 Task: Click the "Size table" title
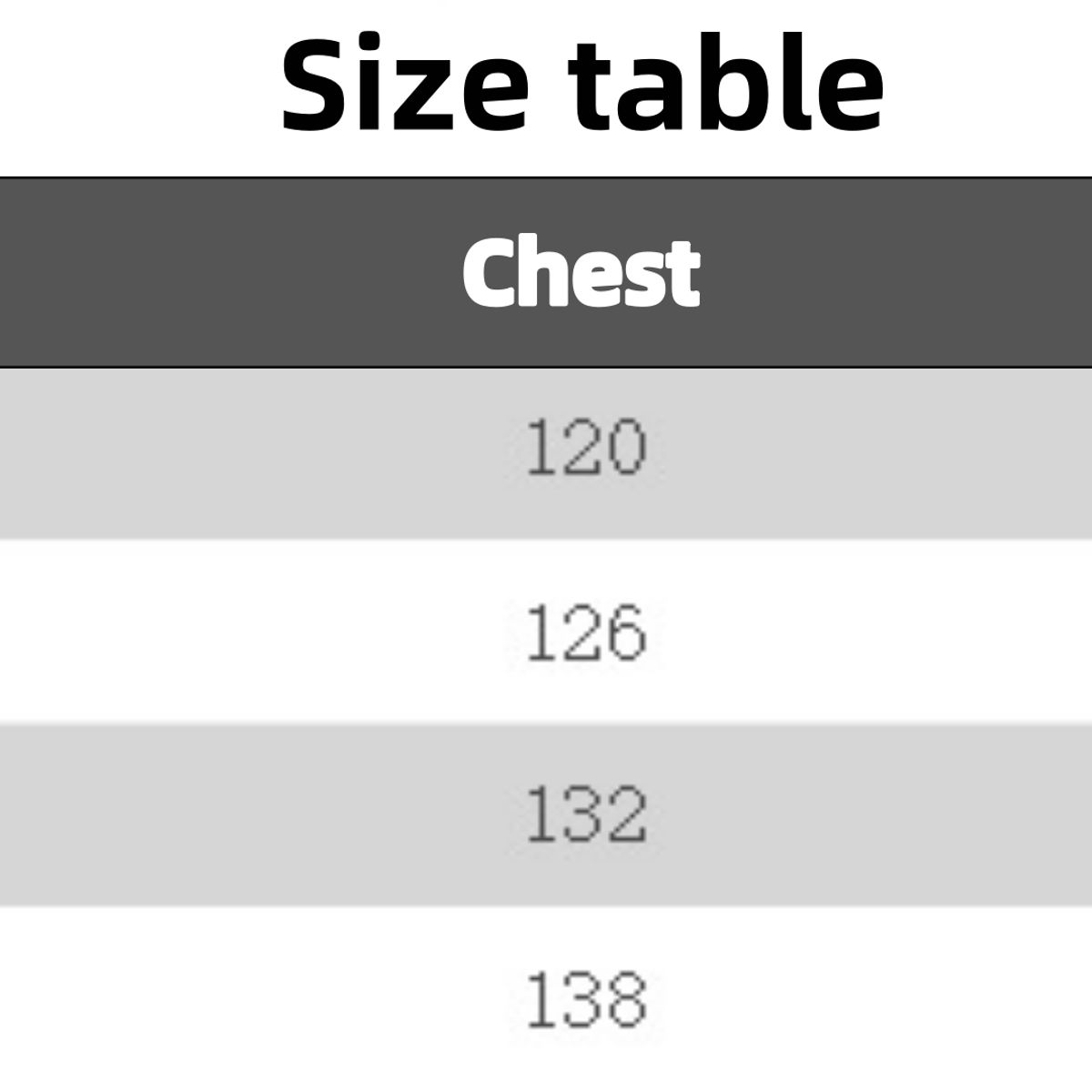(582, 84)
